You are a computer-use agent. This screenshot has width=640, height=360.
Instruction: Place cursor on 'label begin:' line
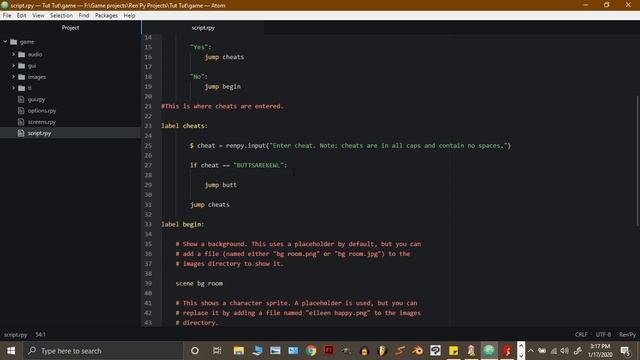click(x=182, y=224)
